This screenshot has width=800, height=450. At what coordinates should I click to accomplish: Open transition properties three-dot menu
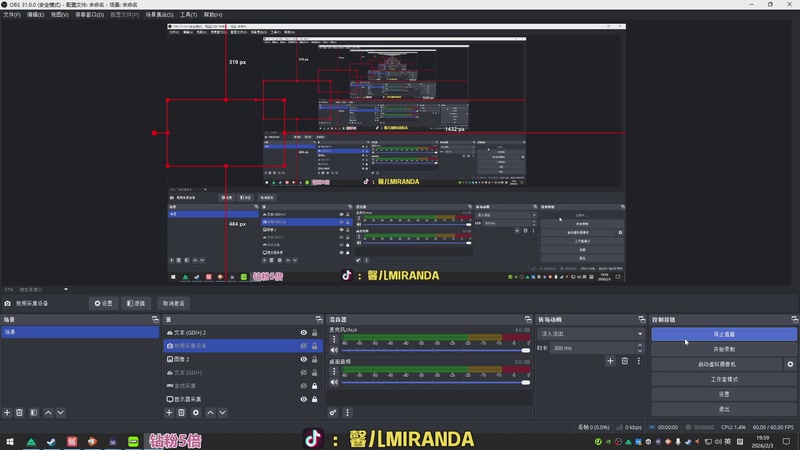(x=638, y=361)
